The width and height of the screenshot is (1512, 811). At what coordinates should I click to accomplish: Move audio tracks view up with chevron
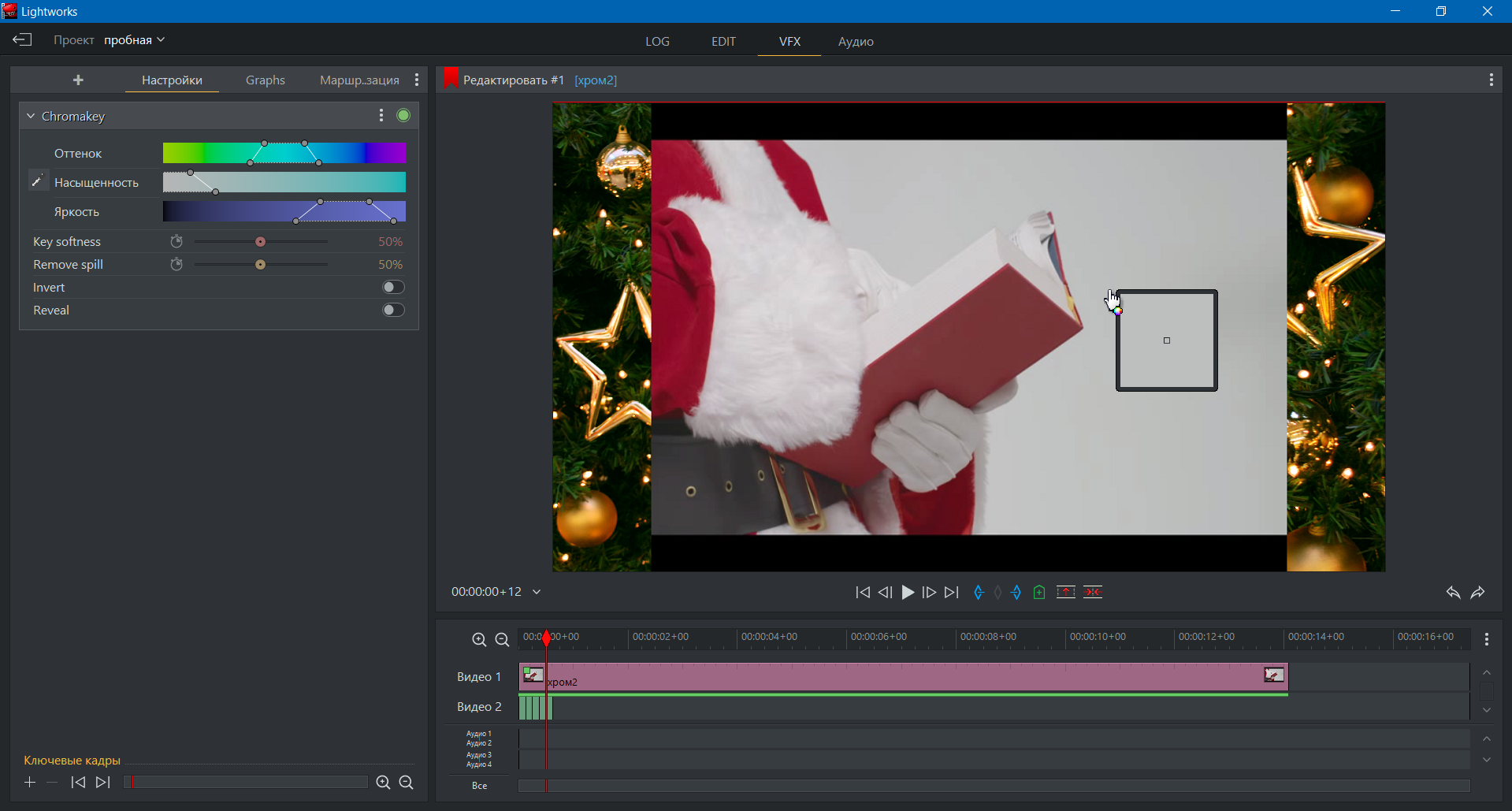coord(1487,739)
